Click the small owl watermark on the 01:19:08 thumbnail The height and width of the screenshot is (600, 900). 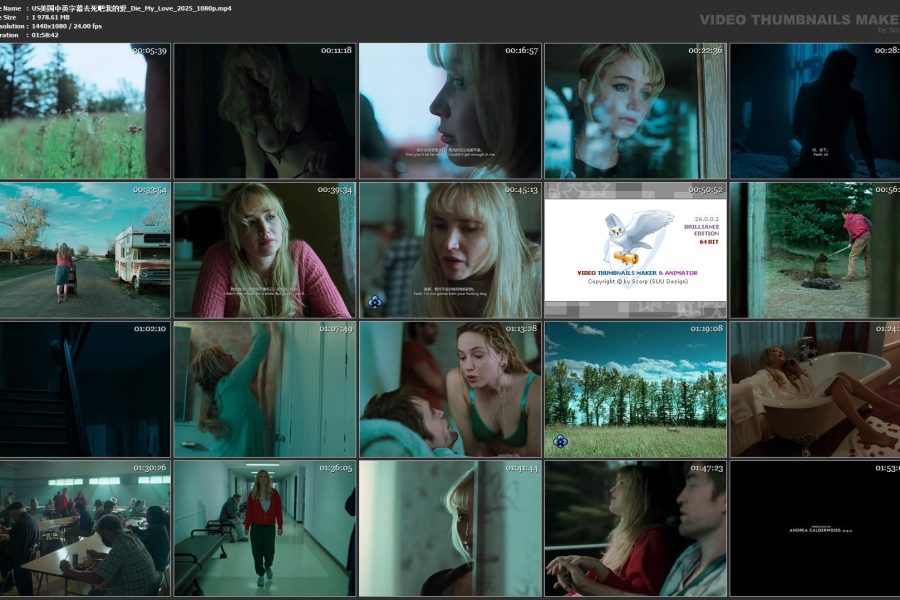560,440
